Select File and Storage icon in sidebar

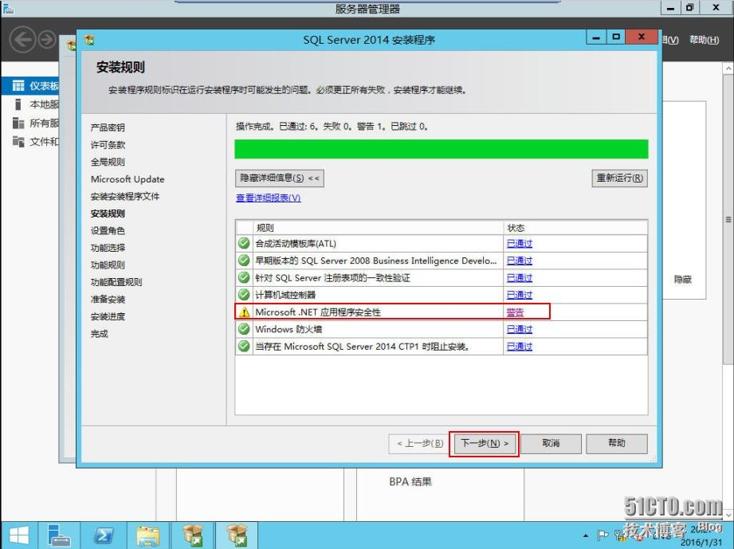(x=18, y=141)
